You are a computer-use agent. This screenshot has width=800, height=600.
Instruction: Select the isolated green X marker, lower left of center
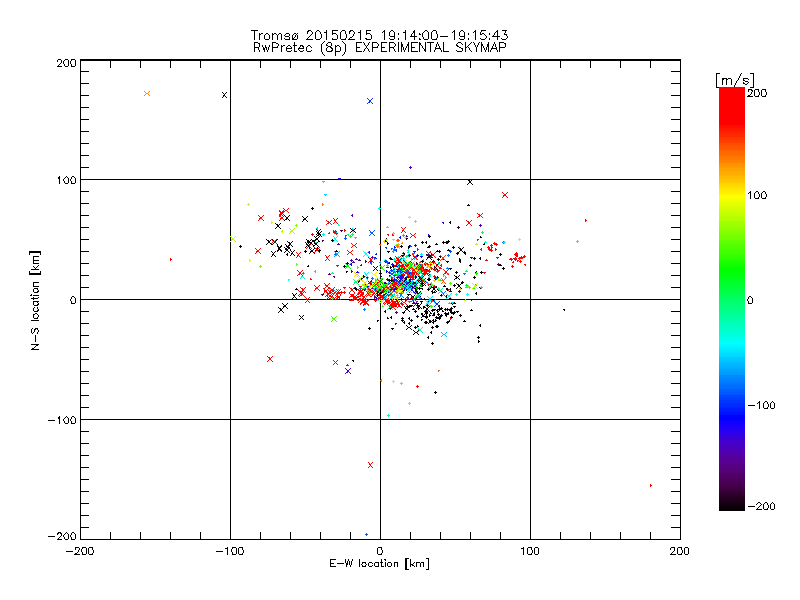click(x=334, y=319)
